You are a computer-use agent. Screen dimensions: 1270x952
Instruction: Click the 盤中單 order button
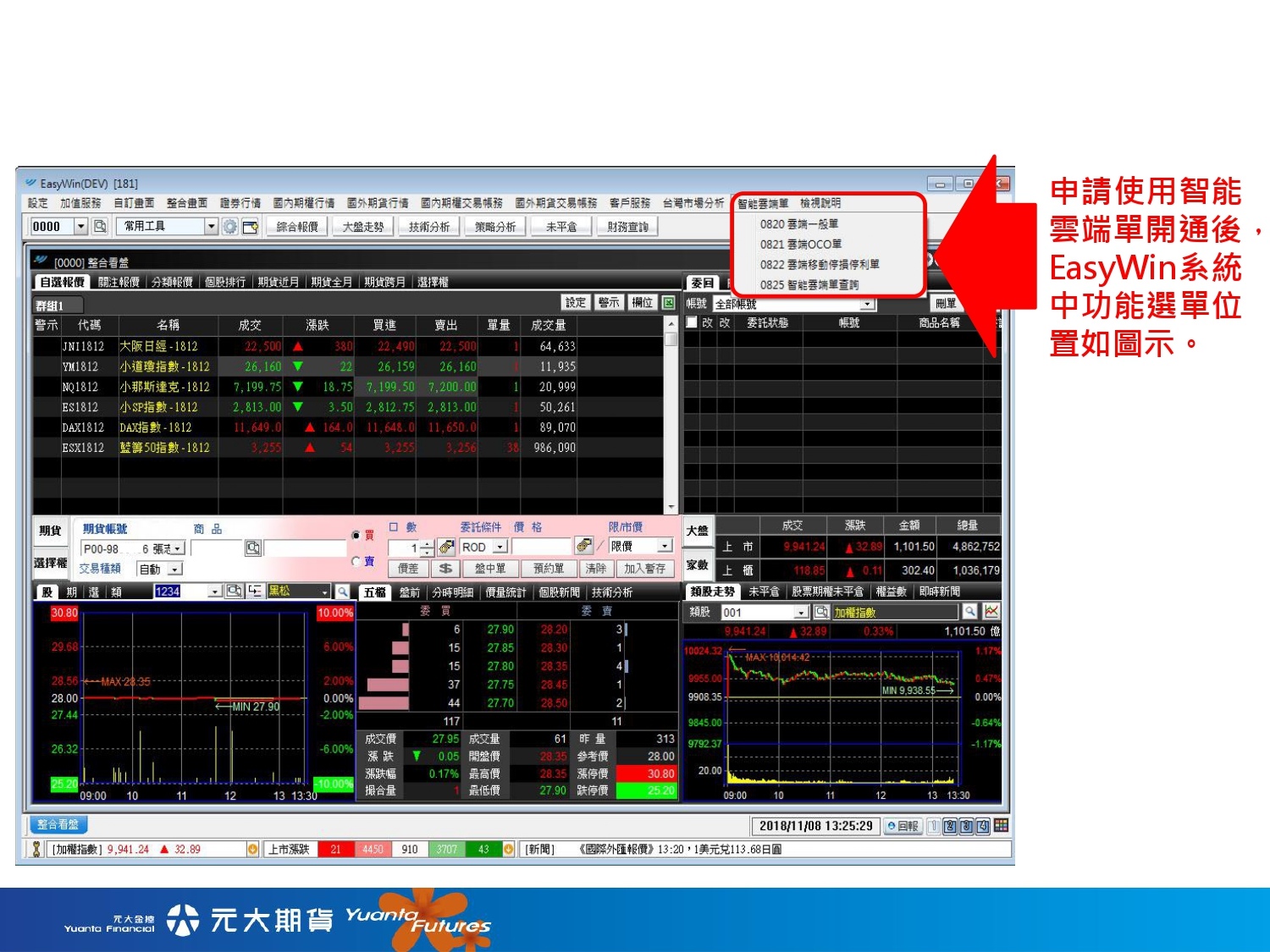click(x=490, y=569)
